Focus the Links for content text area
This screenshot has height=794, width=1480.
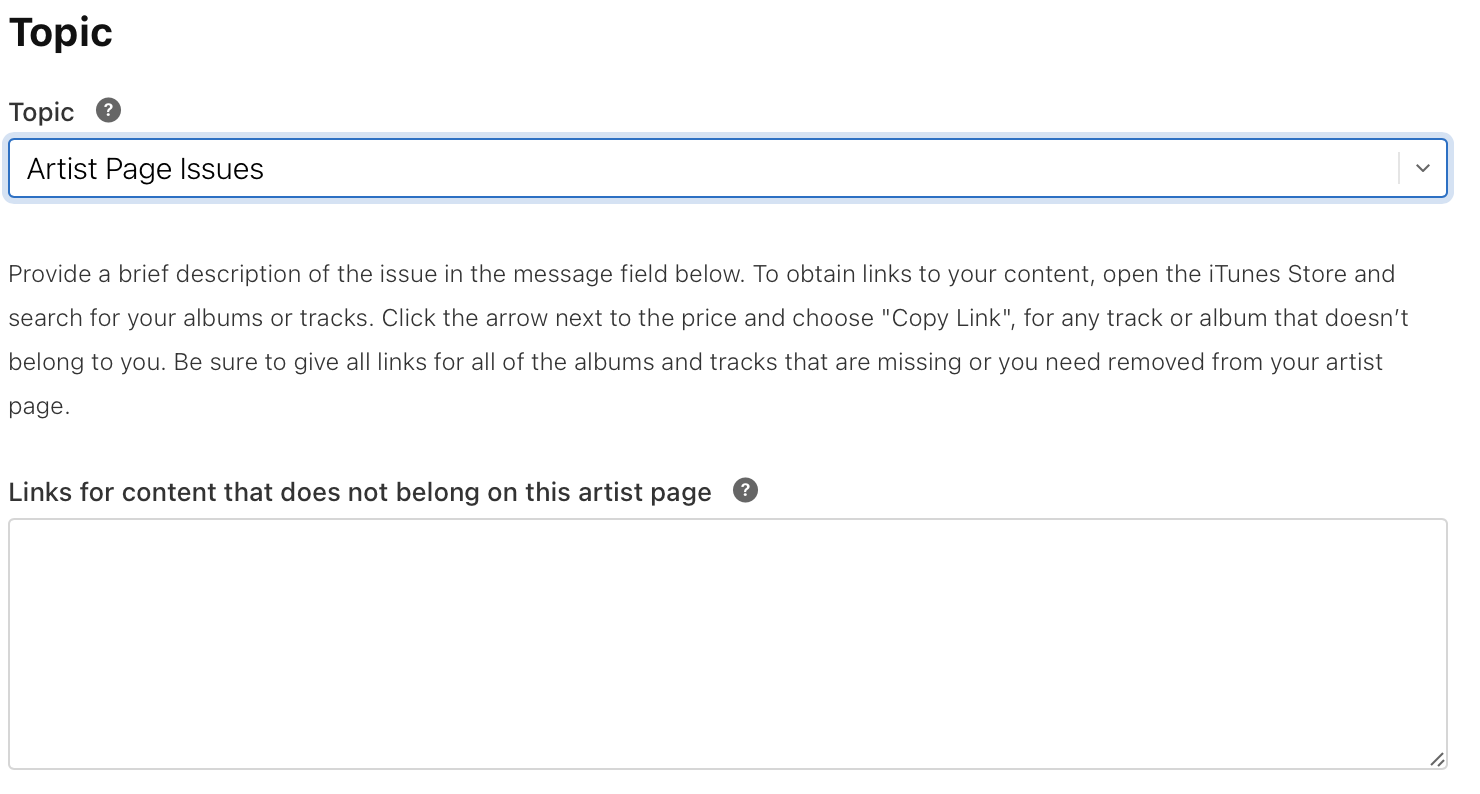coord(727,643)
